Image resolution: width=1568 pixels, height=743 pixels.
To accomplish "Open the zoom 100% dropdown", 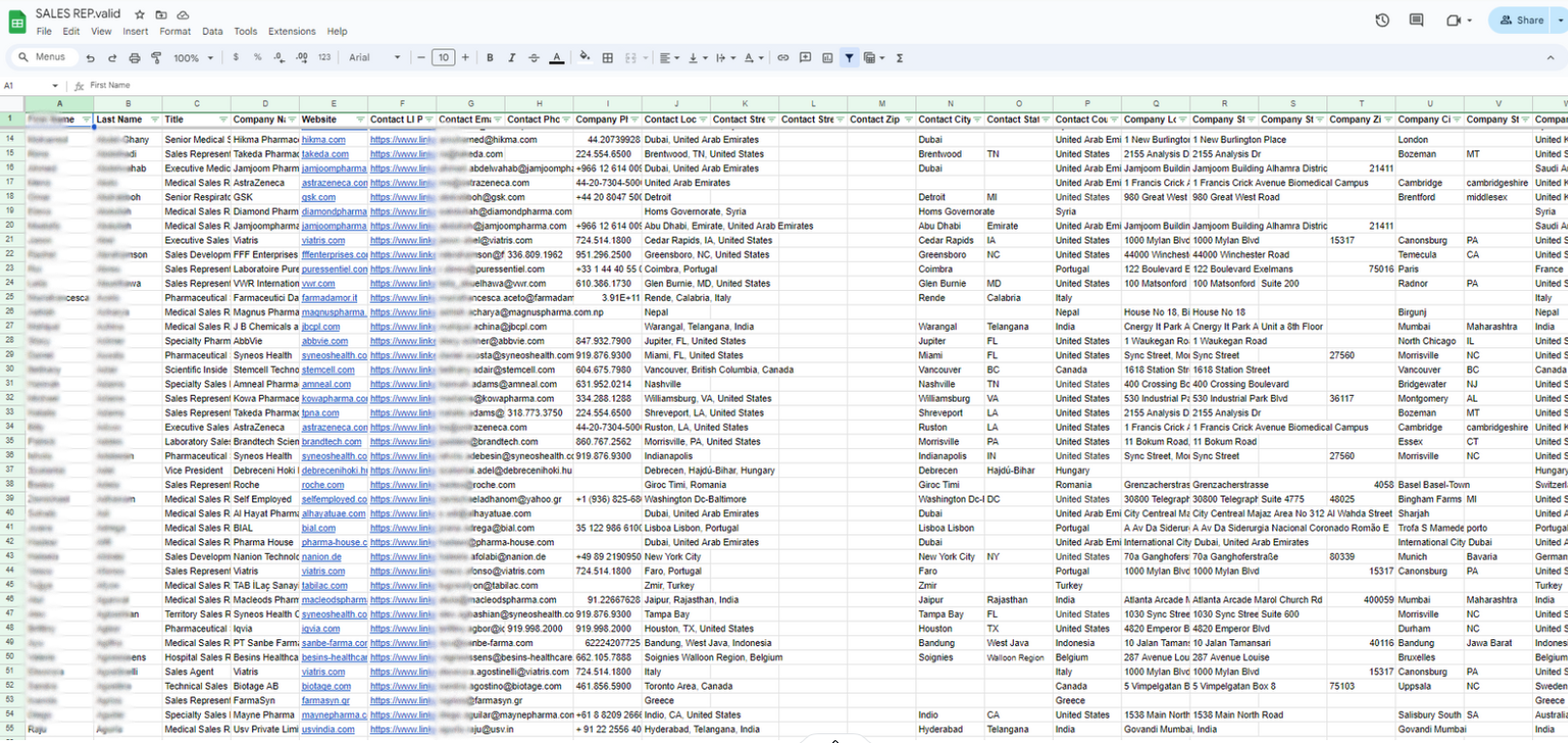I will pyautogui.click(x=192, y=58).
